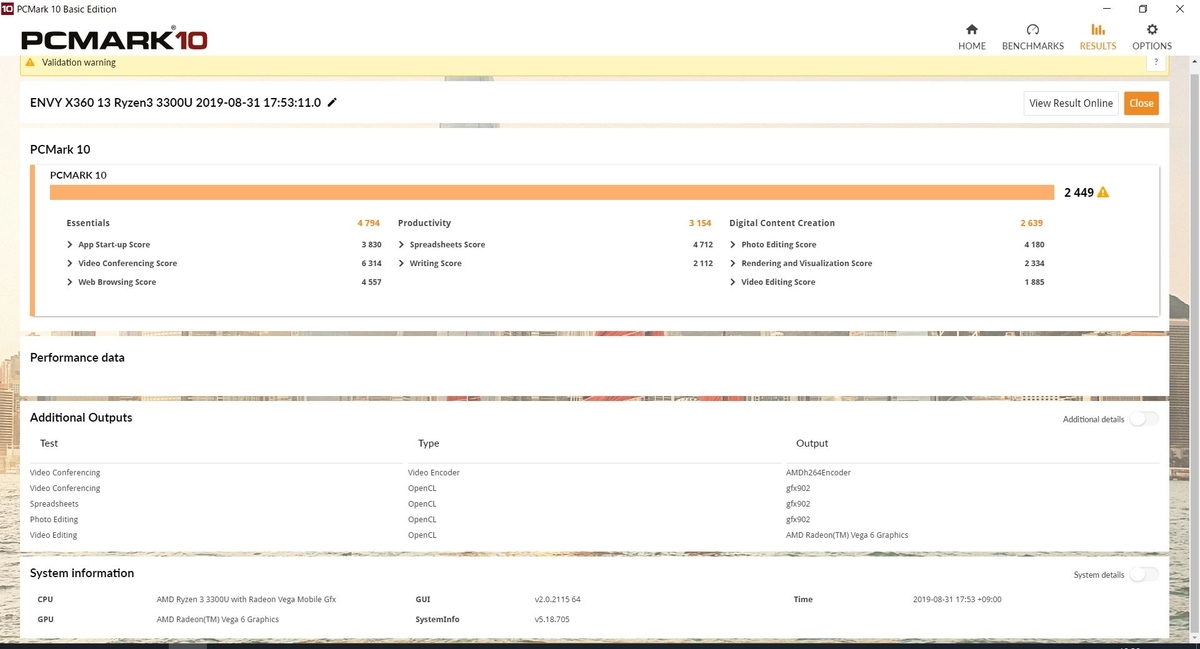This screenshot has height=649, width=1200.
Task: Click the Digital Content Creation heading
Action: (782, 223)
